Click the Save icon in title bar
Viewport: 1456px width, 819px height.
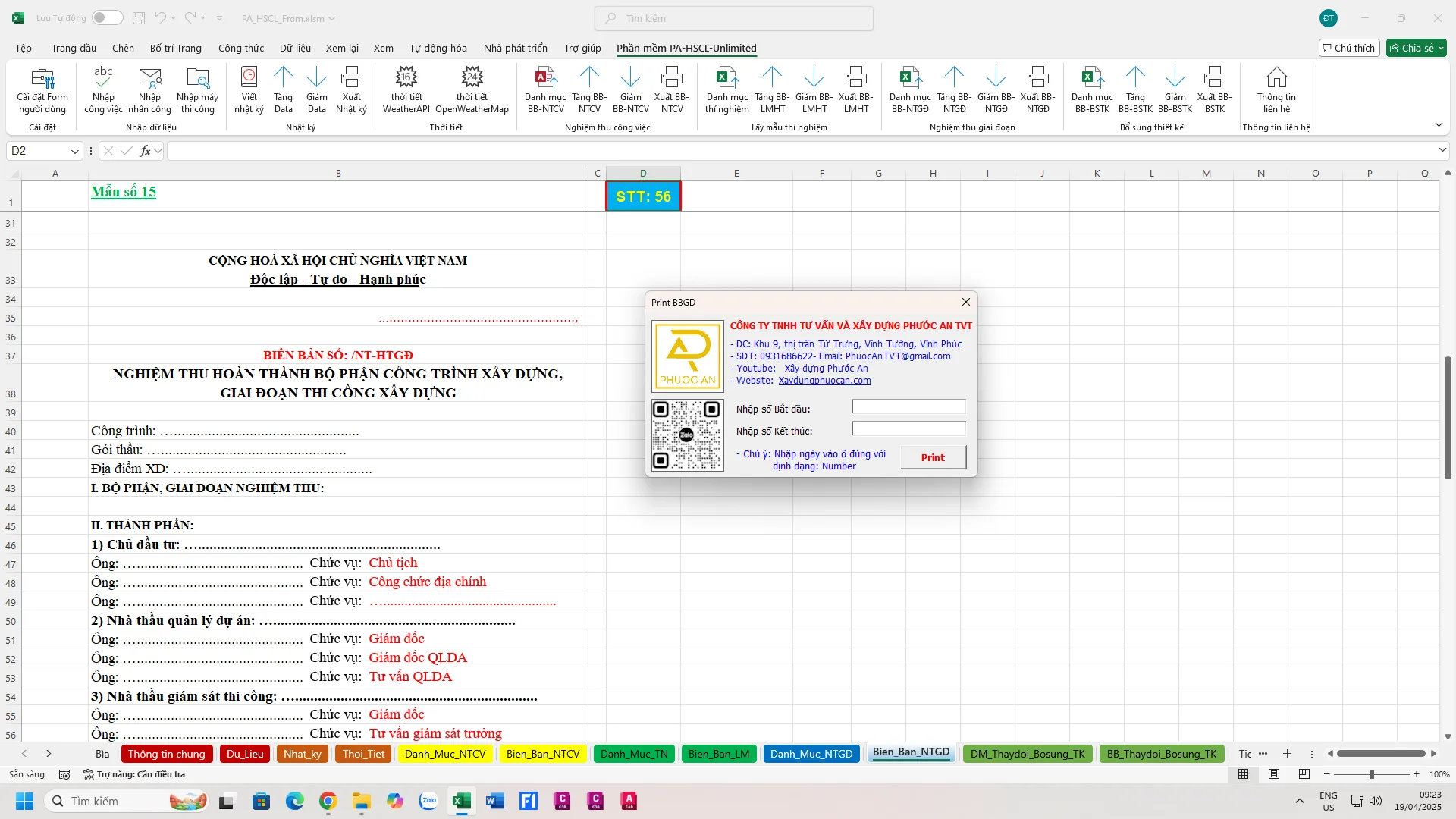[x=139, y=17]
